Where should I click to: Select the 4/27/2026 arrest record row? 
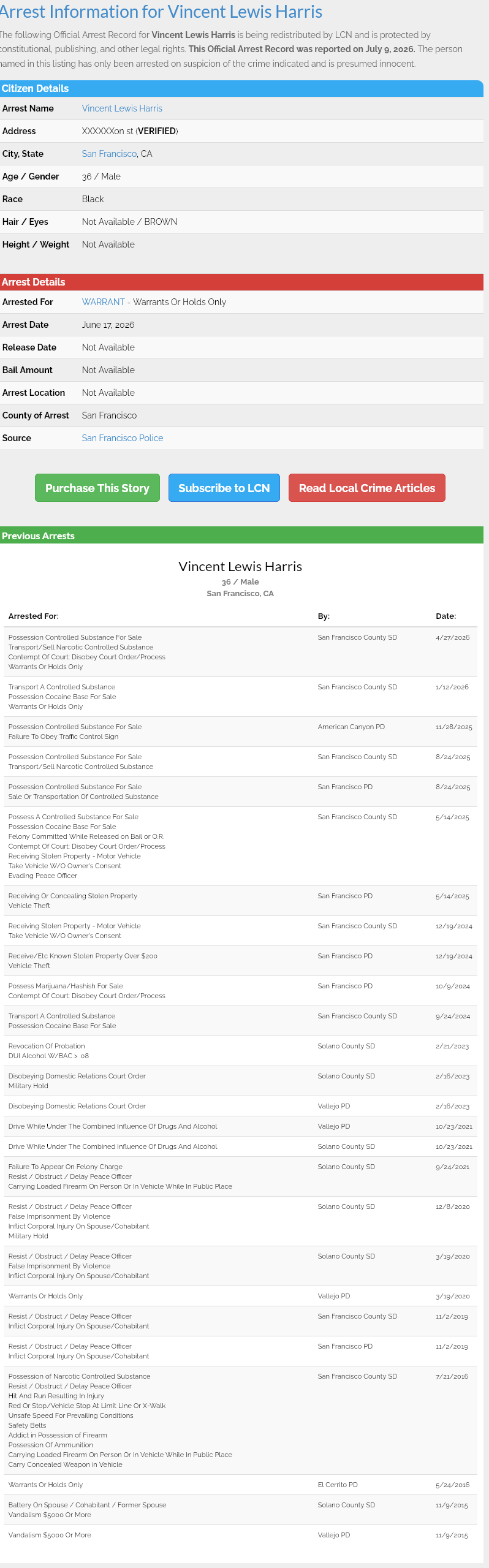[x=241, y=652]
